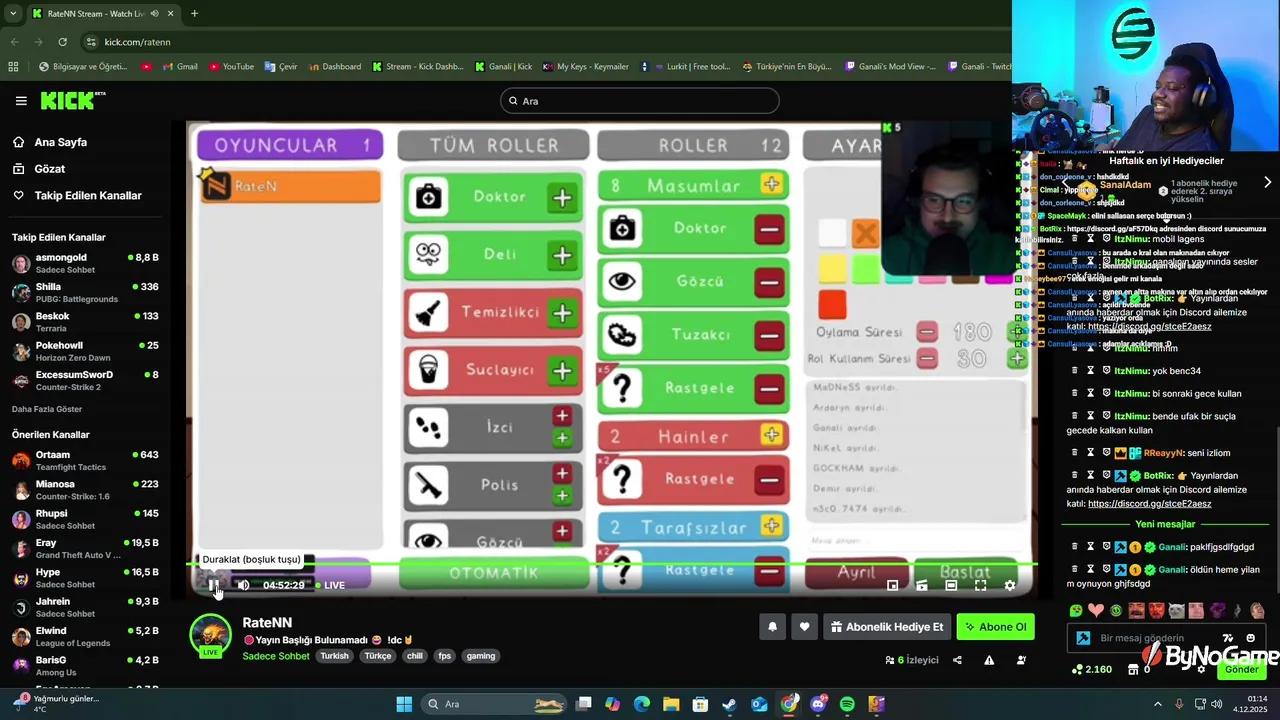Open the discord.gg link in the last BotRix message

(1149, 504)
